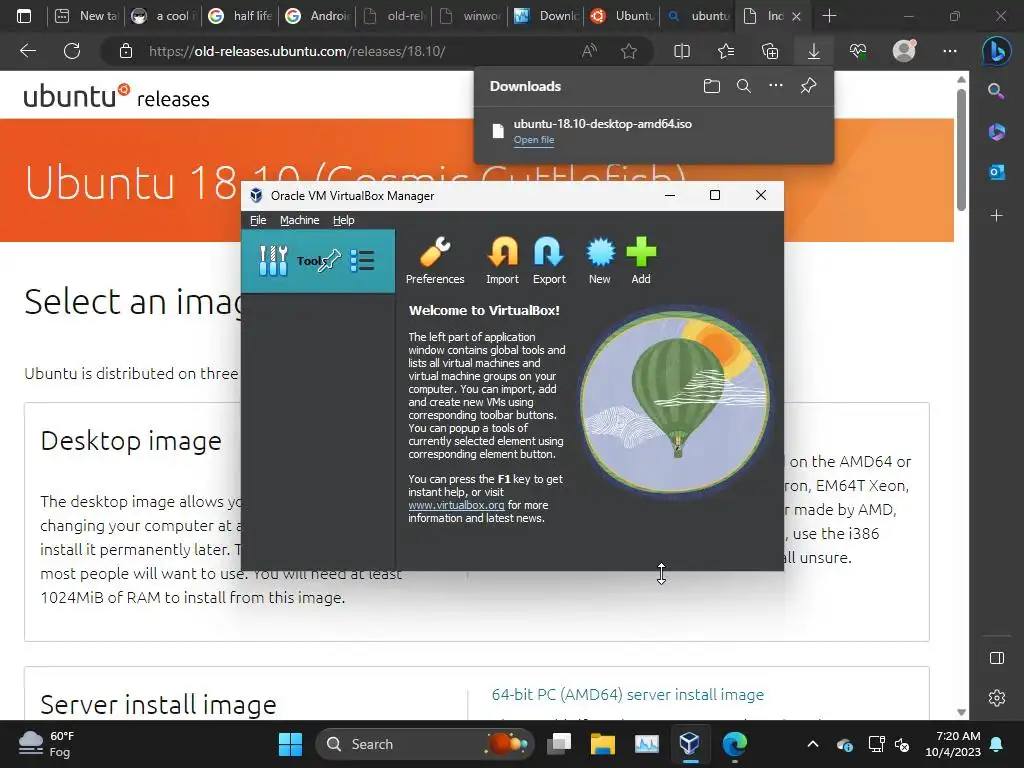Viewport: 1024px width, 768px height.
Task: Open the File menu in VirtualBox
Action: [258, 220]
